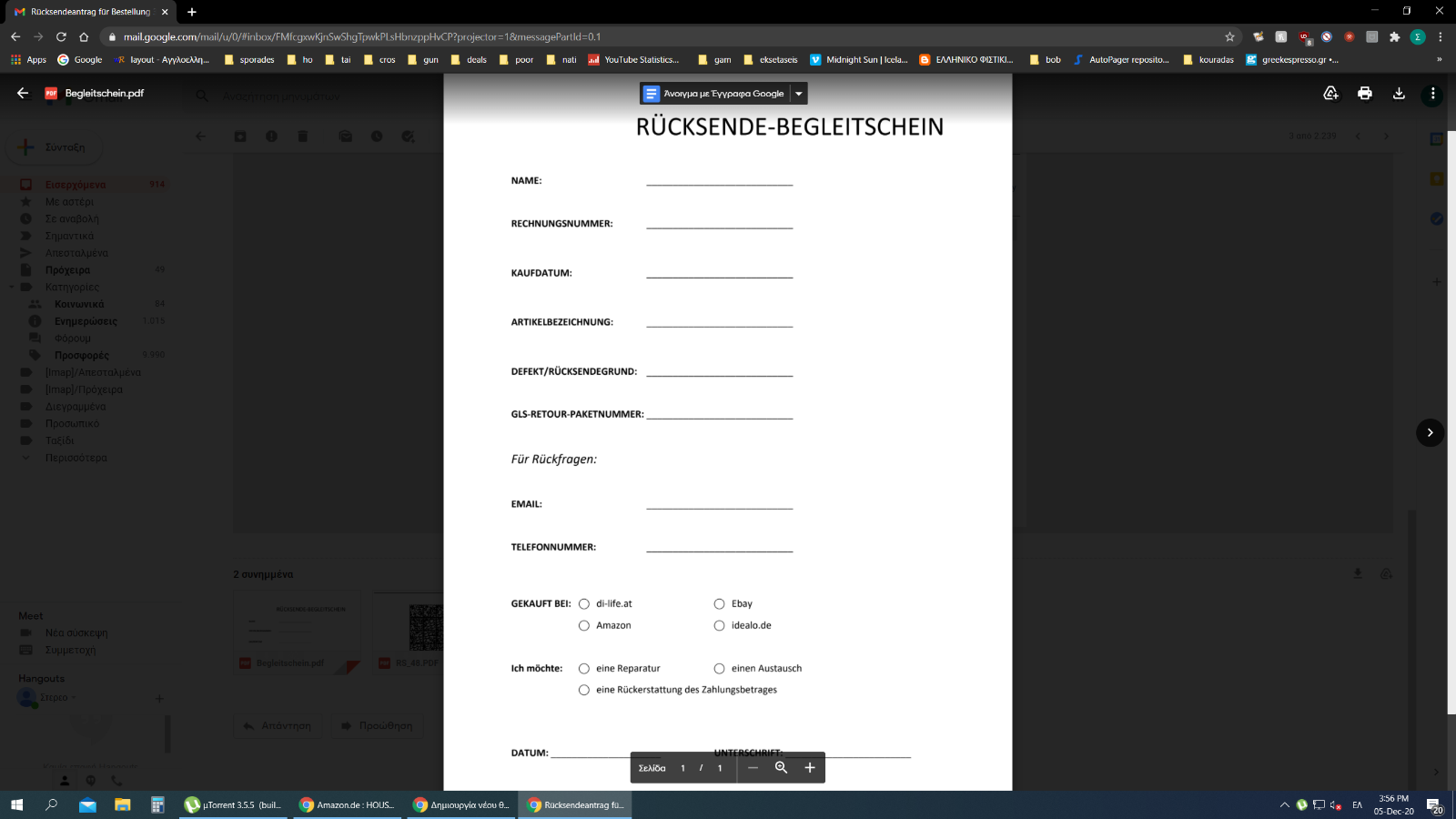Select the Ebay radio option

click(x=719, y=604)
